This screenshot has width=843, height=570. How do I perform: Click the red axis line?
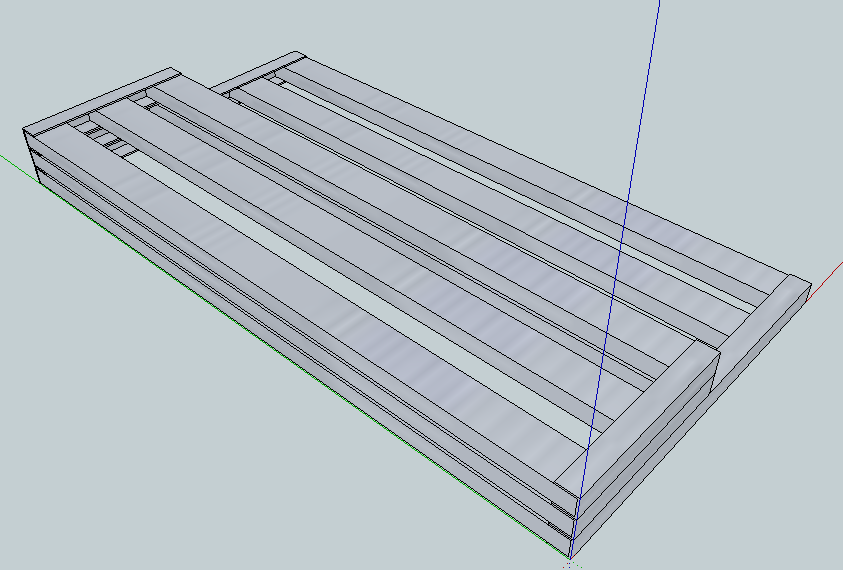click(824, 282)
